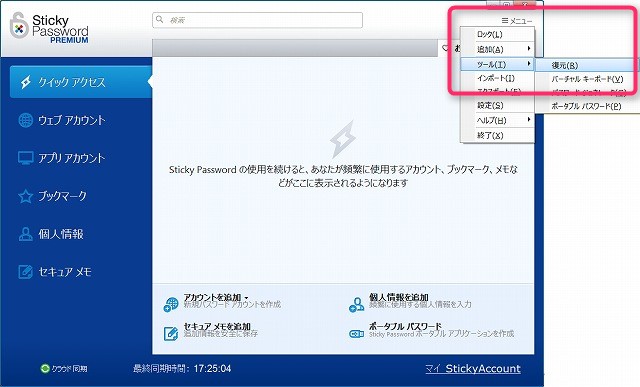Click the pencil-note icon beside セキュア メモを追加
This screenshot has height=387, width=640.
pyautogui.click(x=171, y=333)
